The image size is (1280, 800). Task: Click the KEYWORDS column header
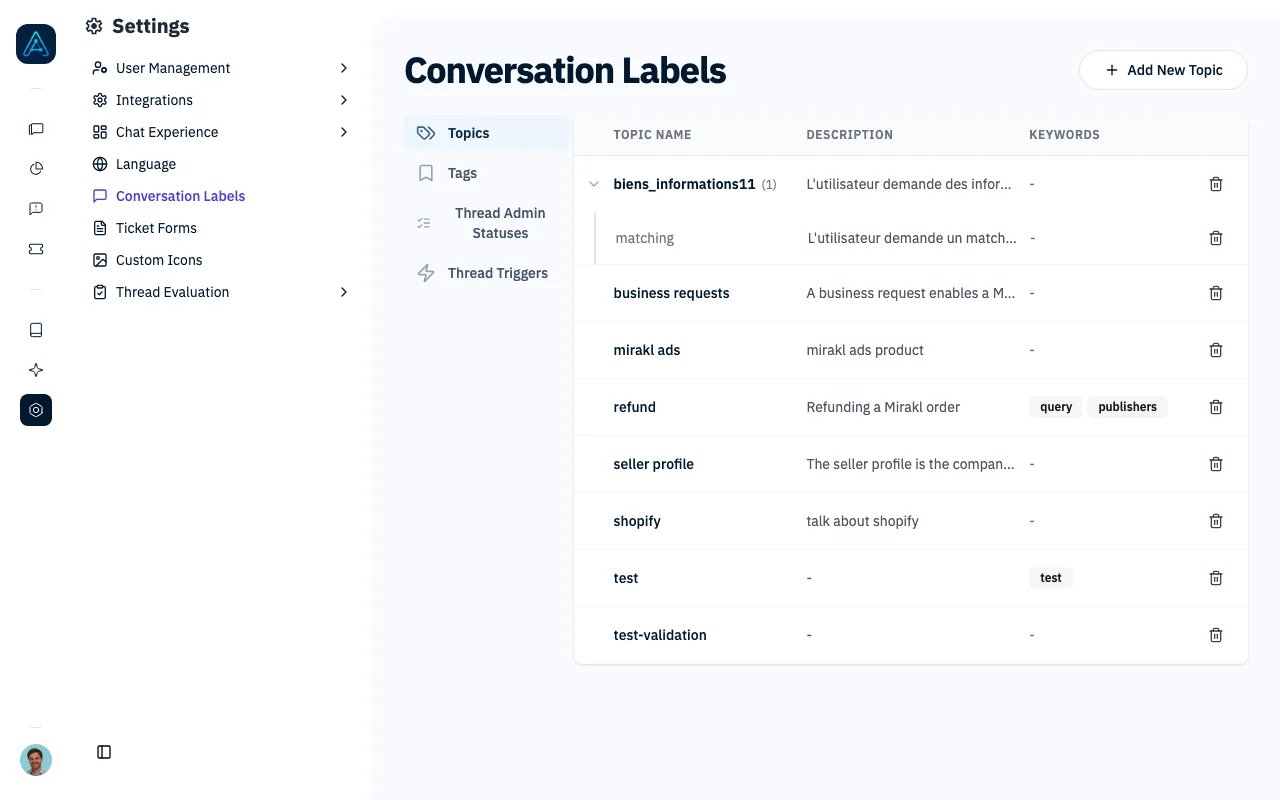click(x=1064, y=135)
